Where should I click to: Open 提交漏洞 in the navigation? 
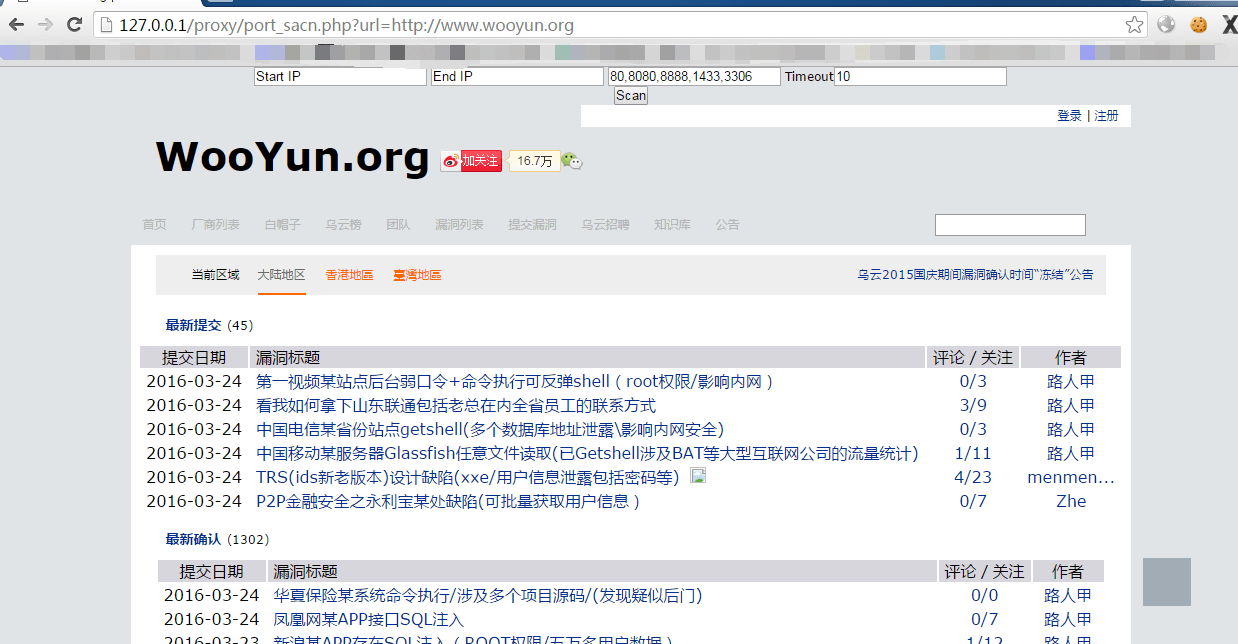click(532, 225)
